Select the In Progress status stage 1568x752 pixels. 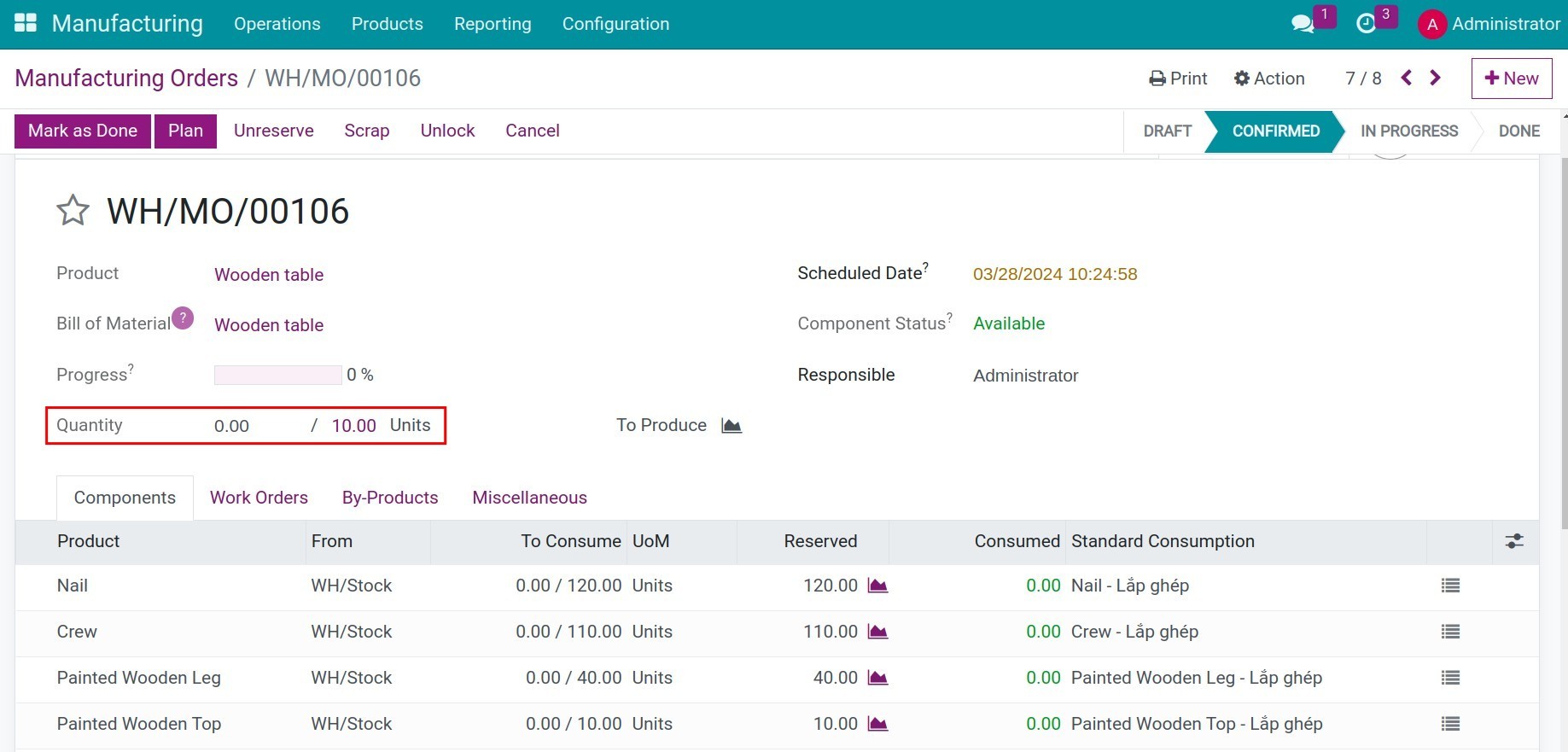point(1409,131)
